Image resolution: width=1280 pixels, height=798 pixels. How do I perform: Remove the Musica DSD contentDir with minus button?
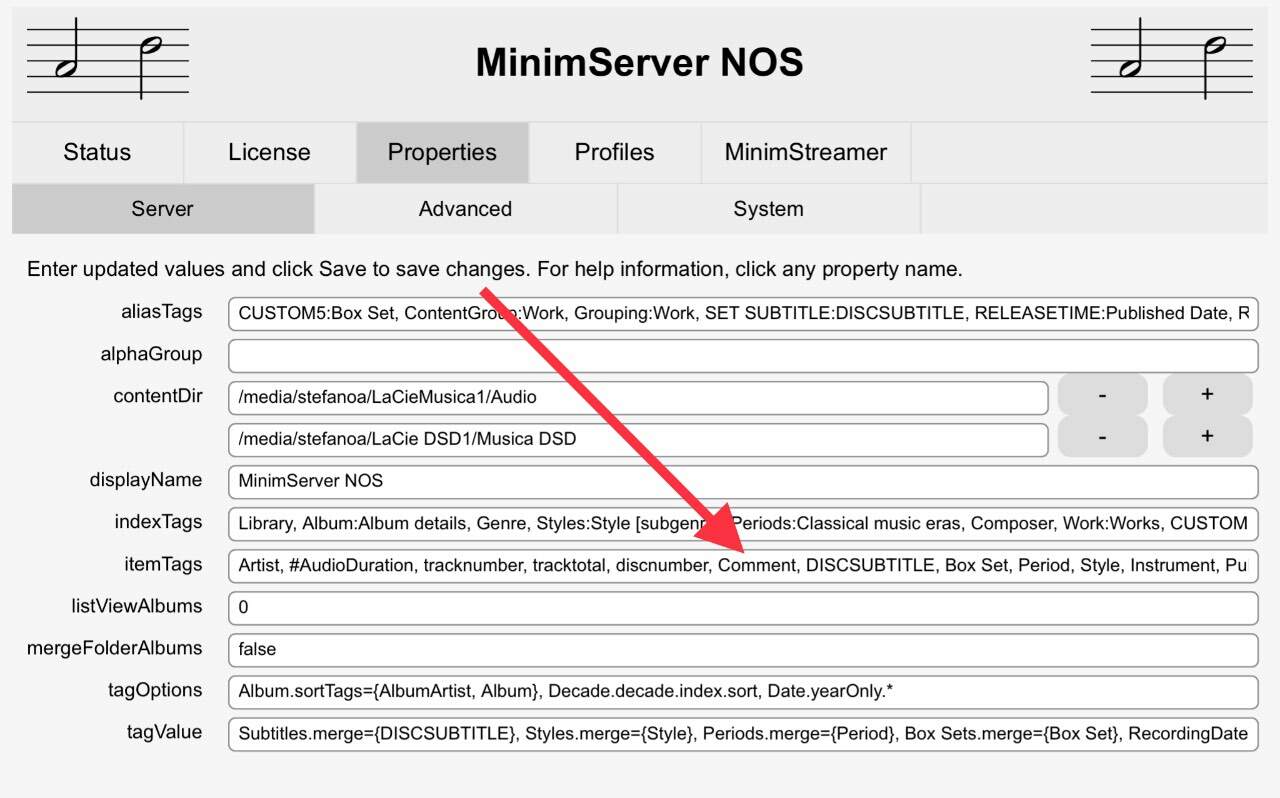1101,437
